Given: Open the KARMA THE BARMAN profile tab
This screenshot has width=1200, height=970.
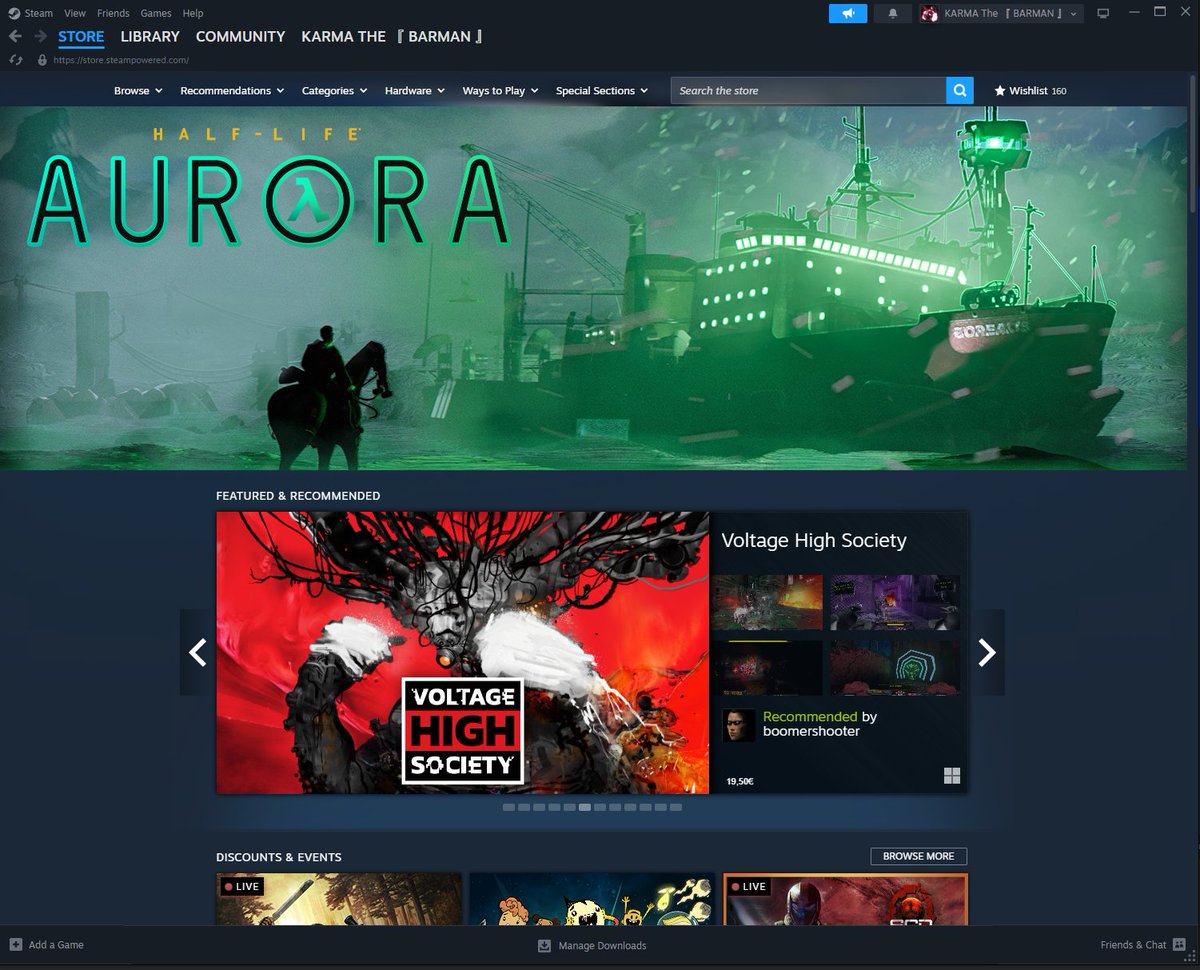Looking at the screenshot, I should 393,36.
